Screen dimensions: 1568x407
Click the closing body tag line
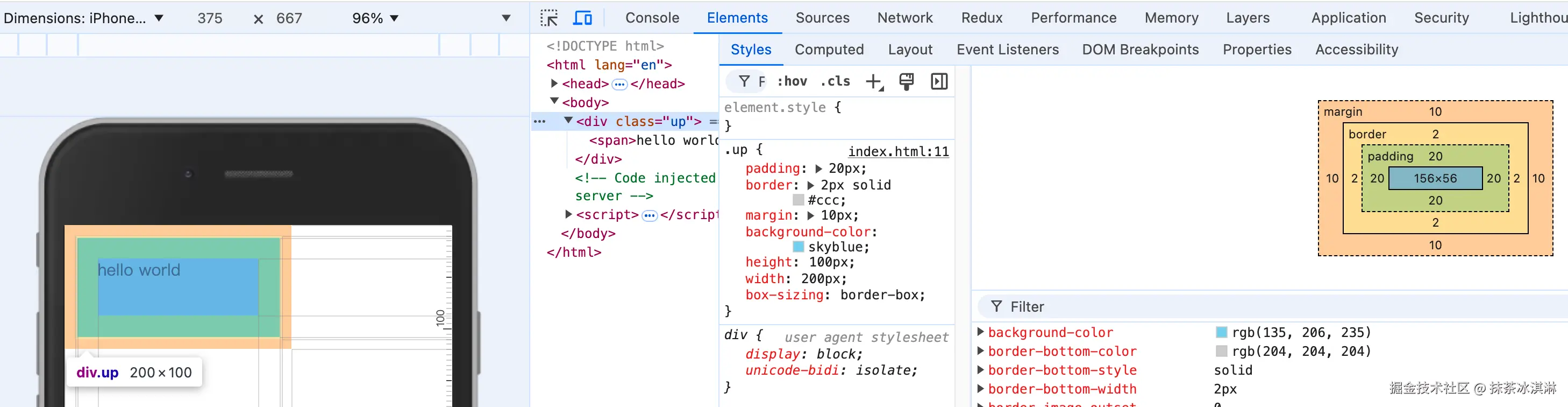[587, 233]
